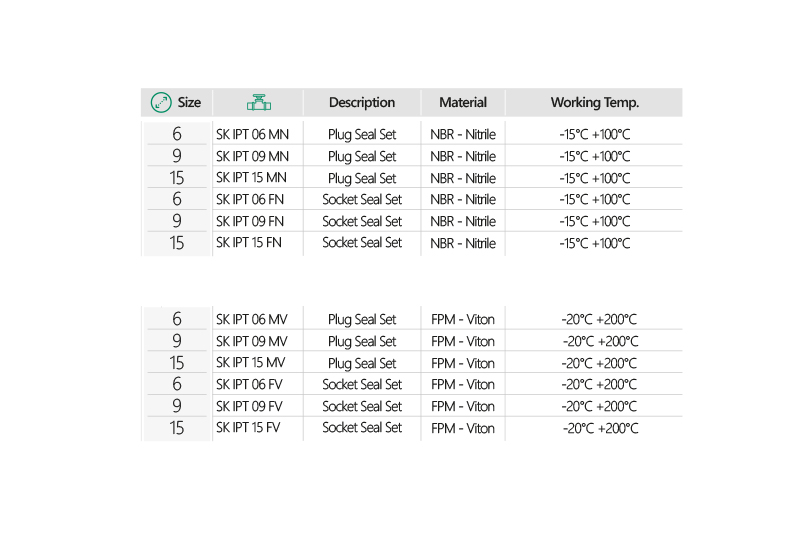
Task: Pick the SK IPT 15 FN code
Action: (x=251, y=242)
